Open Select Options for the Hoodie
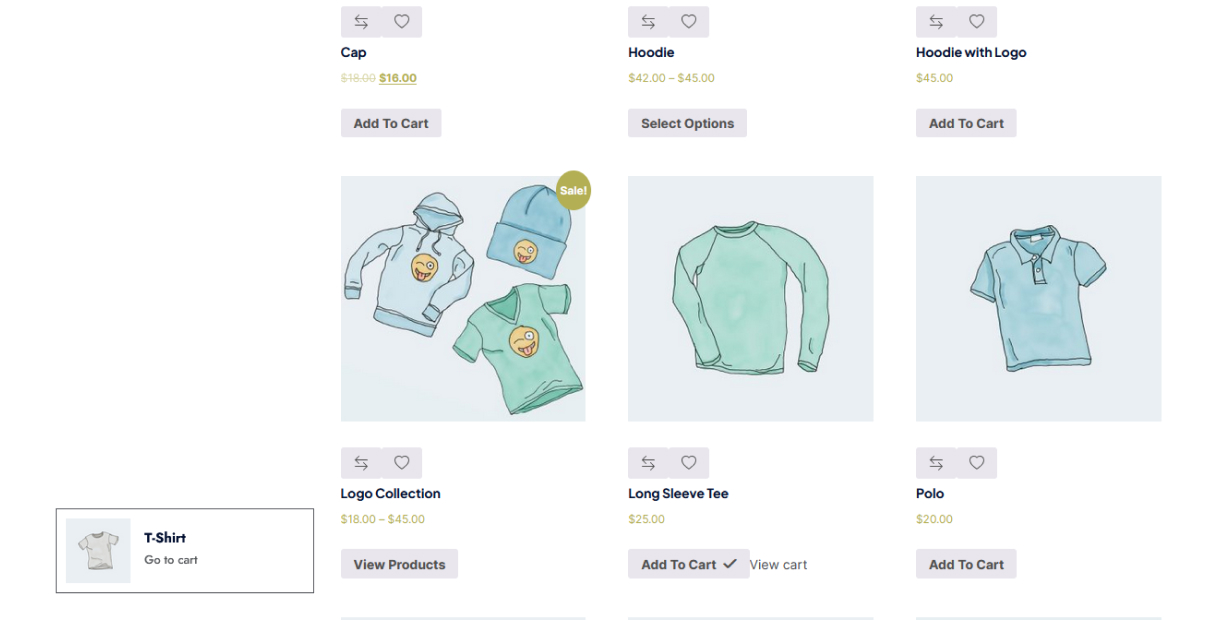The image size is (1220, 620). pos(687,122)
